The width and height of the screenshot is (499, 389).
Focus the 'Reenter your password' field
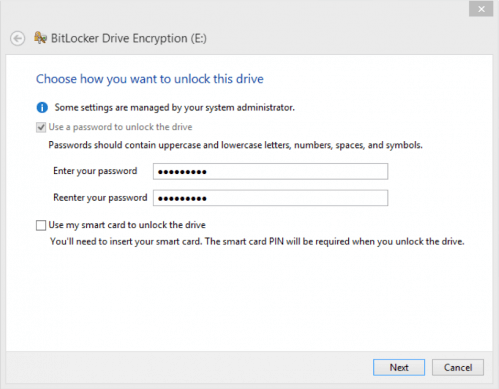click(270, 198)
